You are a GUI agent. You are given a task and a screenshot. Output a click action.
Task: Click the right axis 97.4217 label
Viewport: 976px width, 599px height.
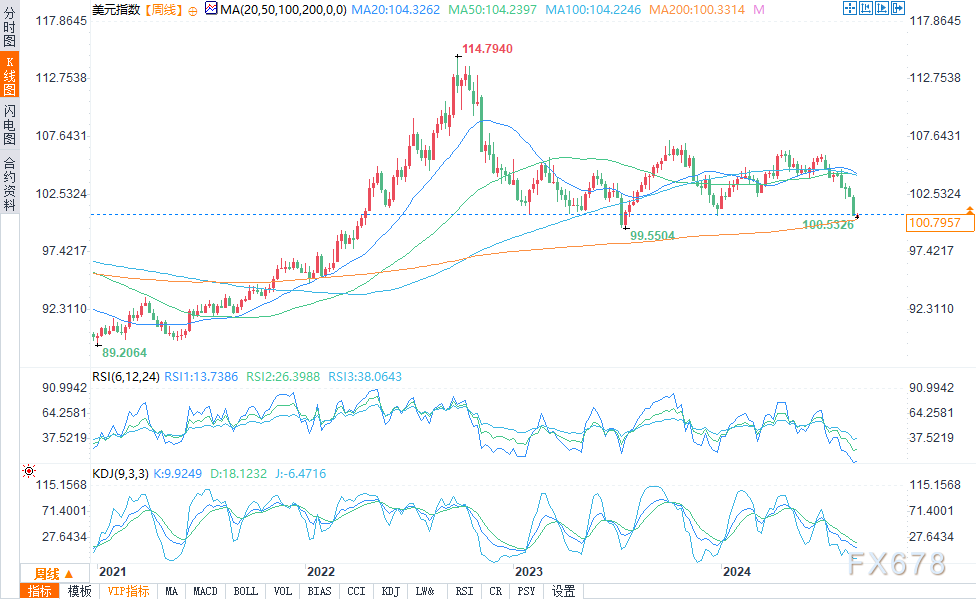click(x=931, y=251)
